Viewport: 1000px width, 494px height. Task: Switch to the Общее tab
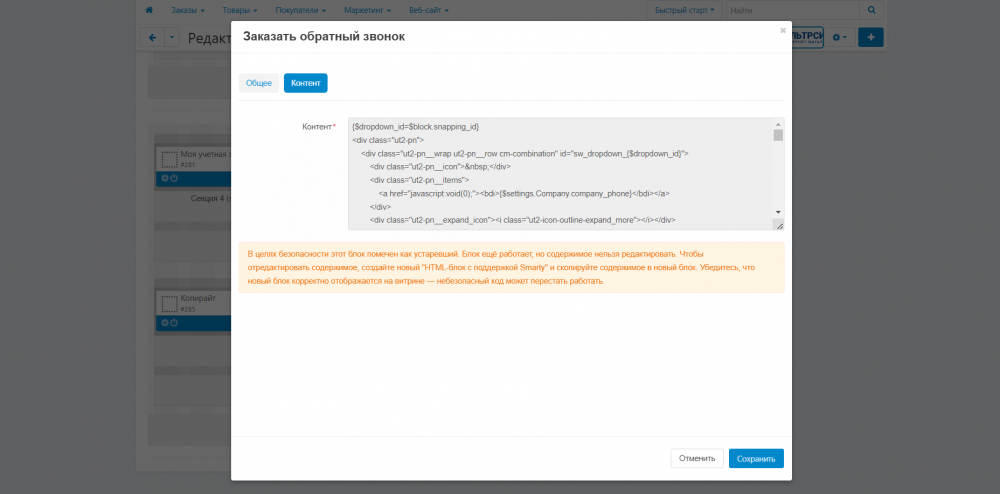[259, 83]
